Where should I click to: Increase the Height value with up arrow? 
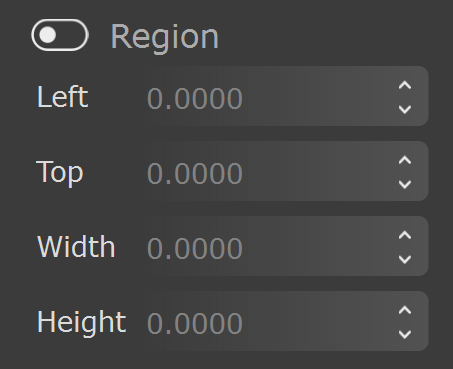(x=405, y=310)
